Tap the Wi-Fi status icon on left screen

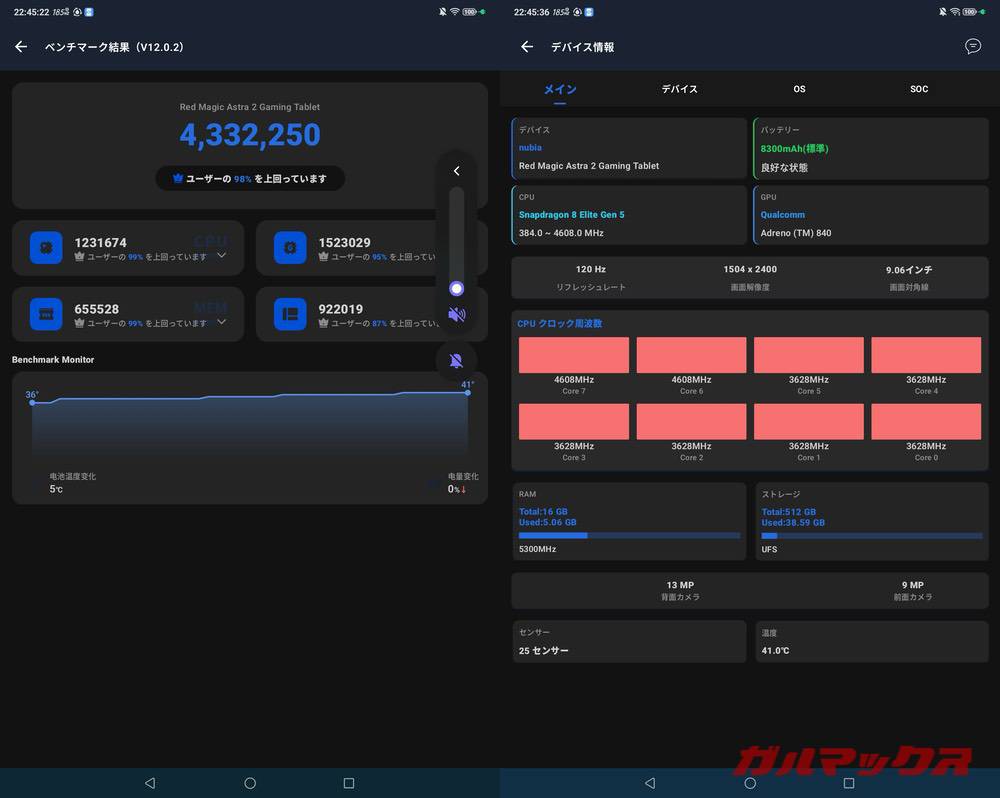click(x=455, y=11)
